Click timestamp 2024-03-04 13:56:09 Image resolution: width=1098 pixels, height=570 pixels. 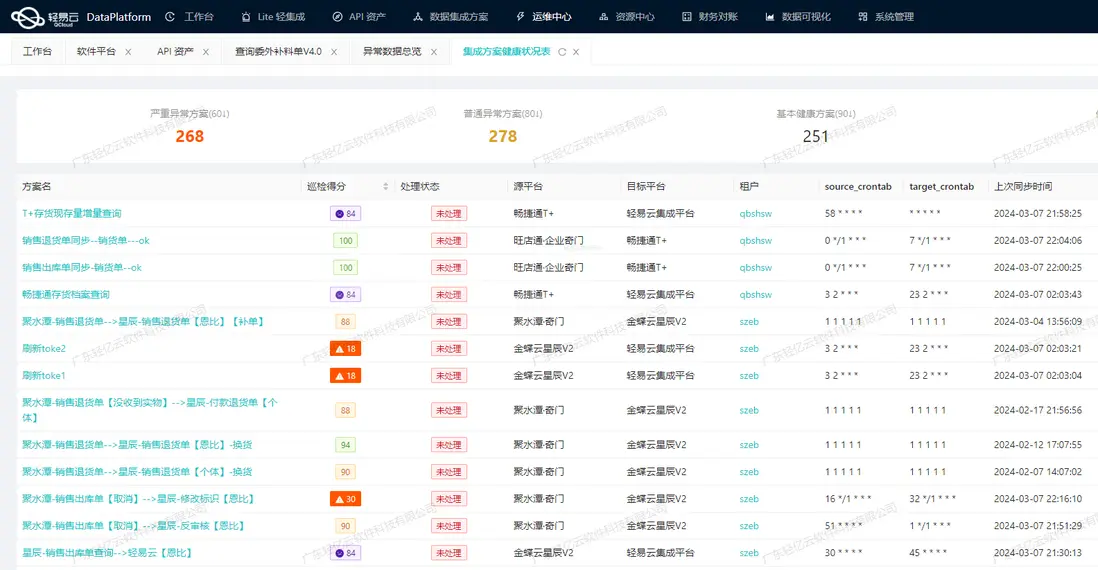pyautogui.click(x=1038, y=321)
